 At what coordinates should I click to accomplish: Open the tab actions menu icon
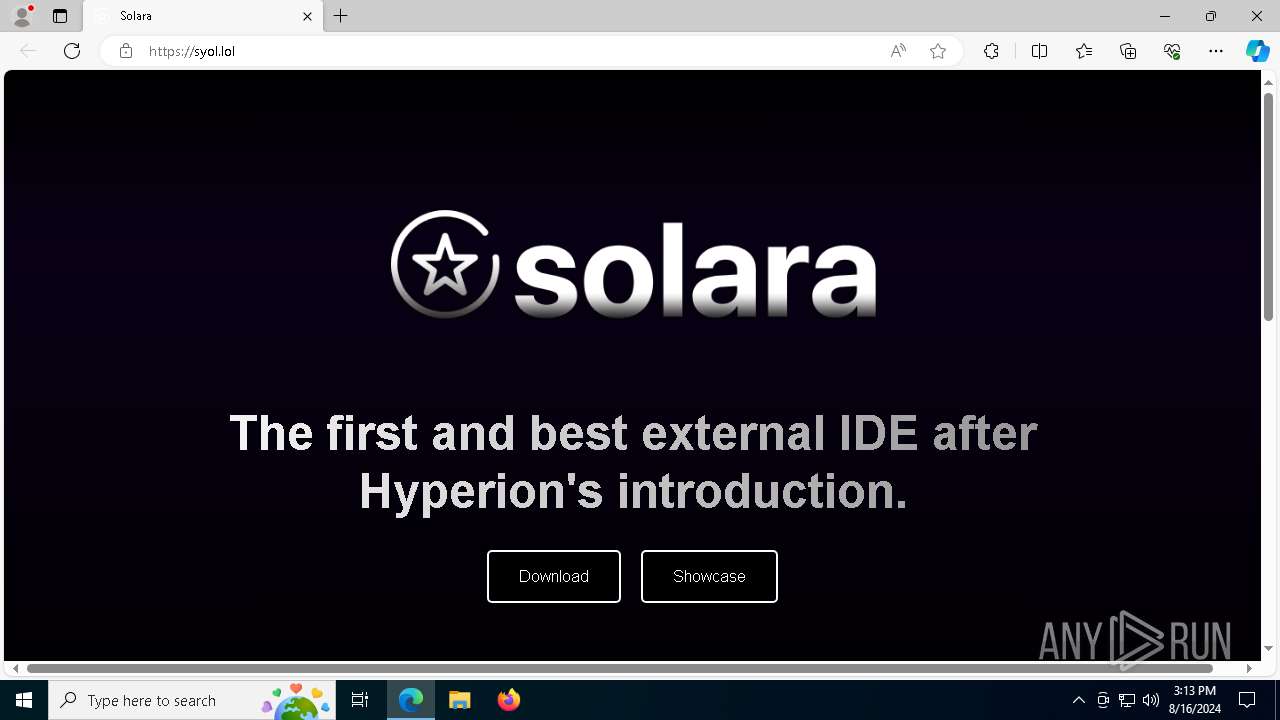[x=60, y=16]
